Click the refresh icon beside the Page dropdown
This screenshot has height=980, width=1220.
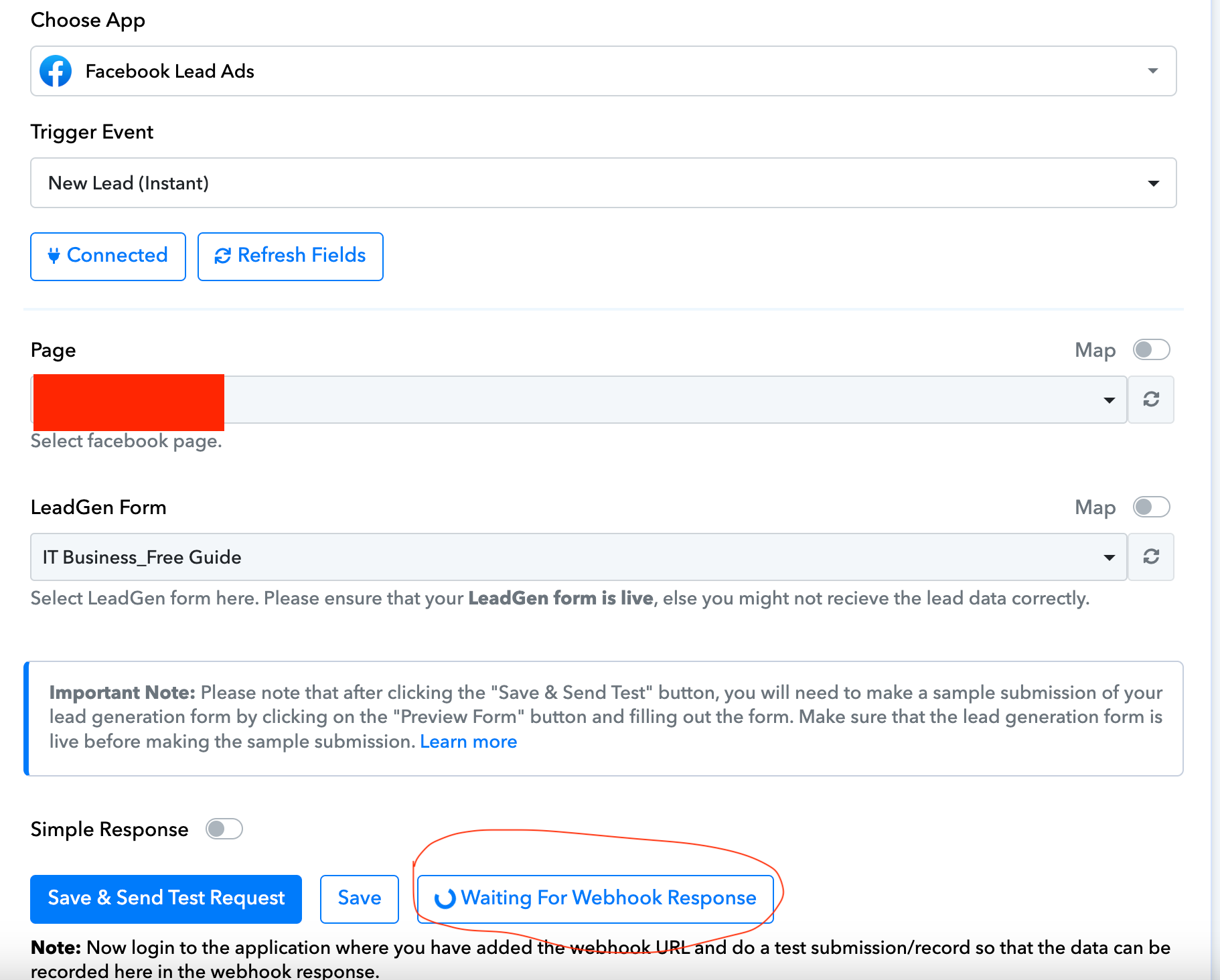click(1151, 400)
